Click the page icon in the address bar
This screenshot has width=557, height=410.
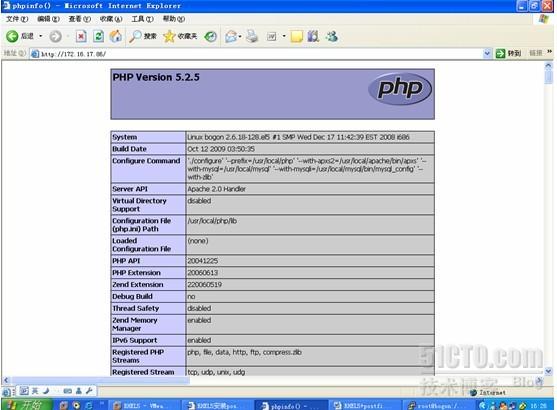tap(35, 54)
